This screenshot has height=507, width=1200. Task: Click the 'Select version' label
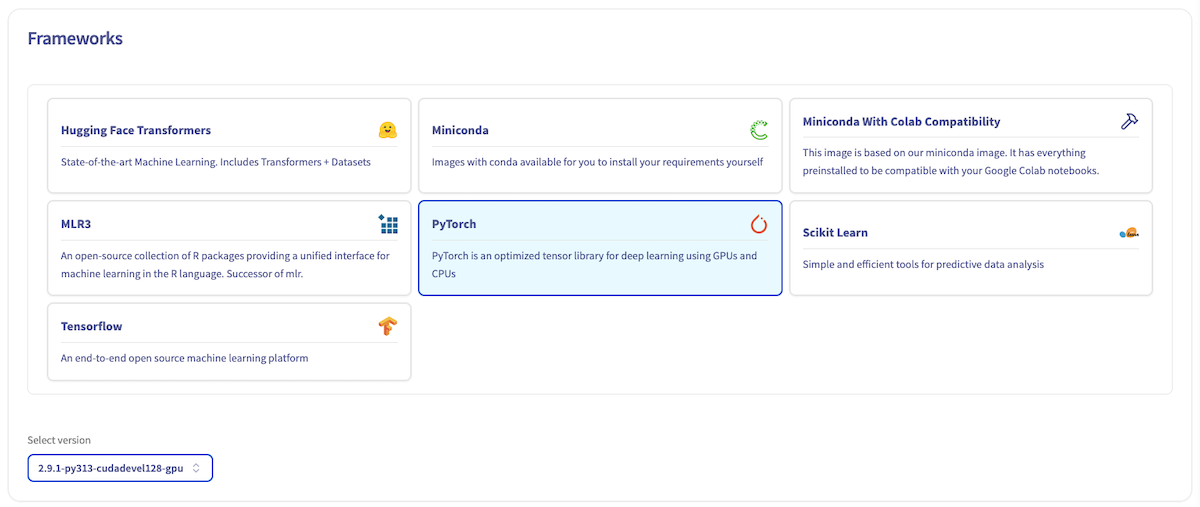pos(59,440)
